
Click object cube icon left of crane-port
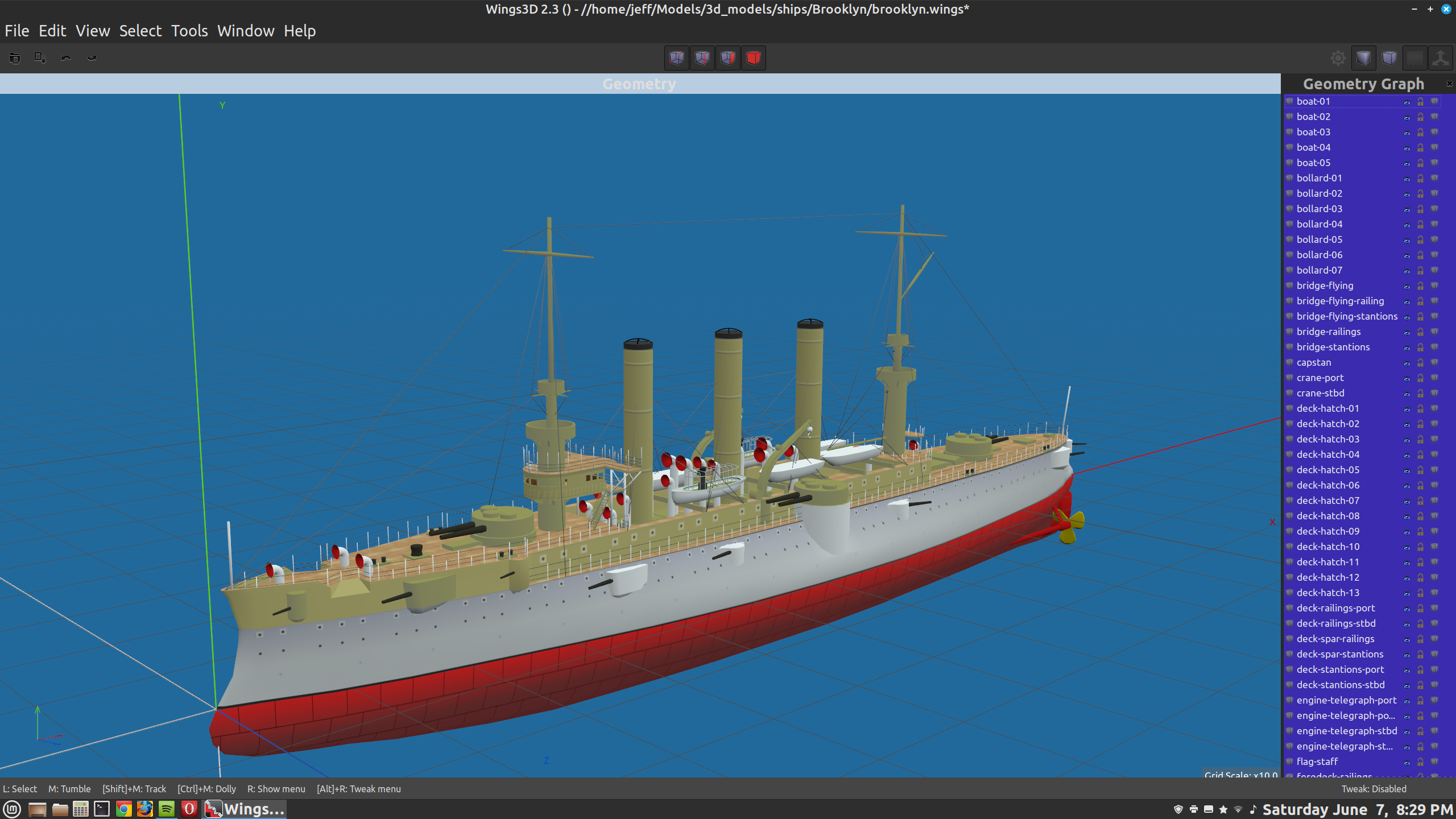click(x=1290, y=378)
